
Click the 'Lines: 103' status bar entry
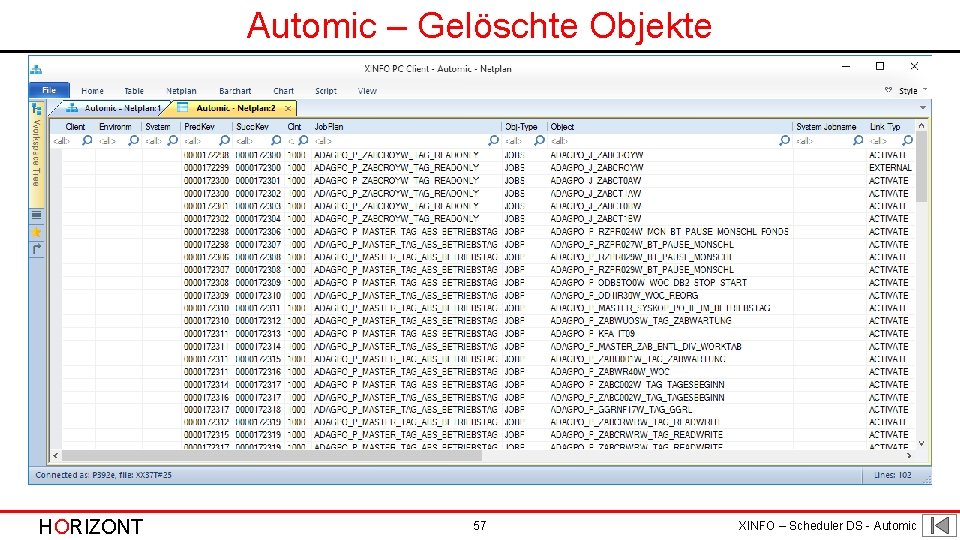pos(894,475)
